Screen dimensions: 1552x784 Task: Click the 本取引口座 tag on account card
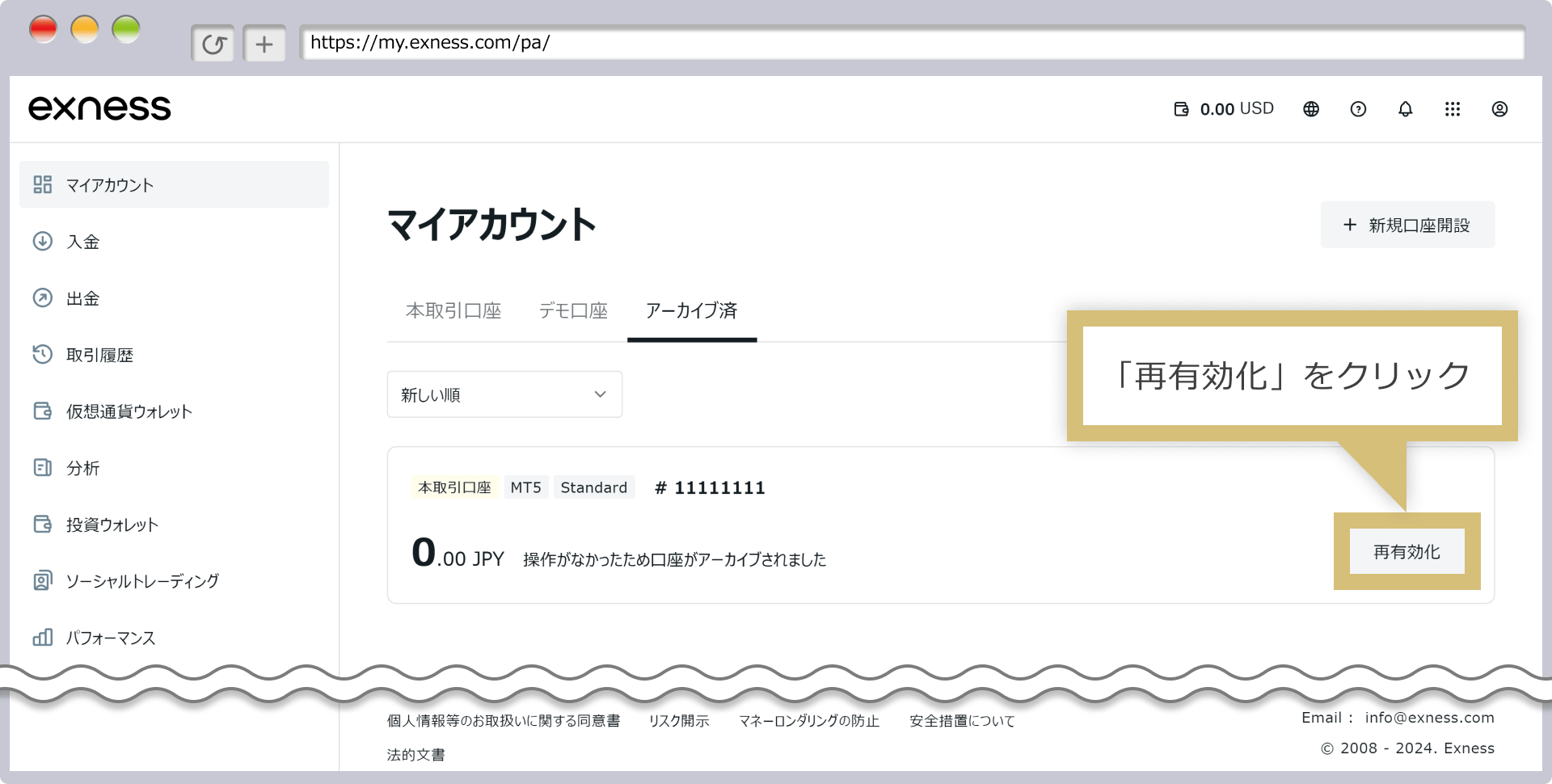pyautogui.click(x=454, y=487)
